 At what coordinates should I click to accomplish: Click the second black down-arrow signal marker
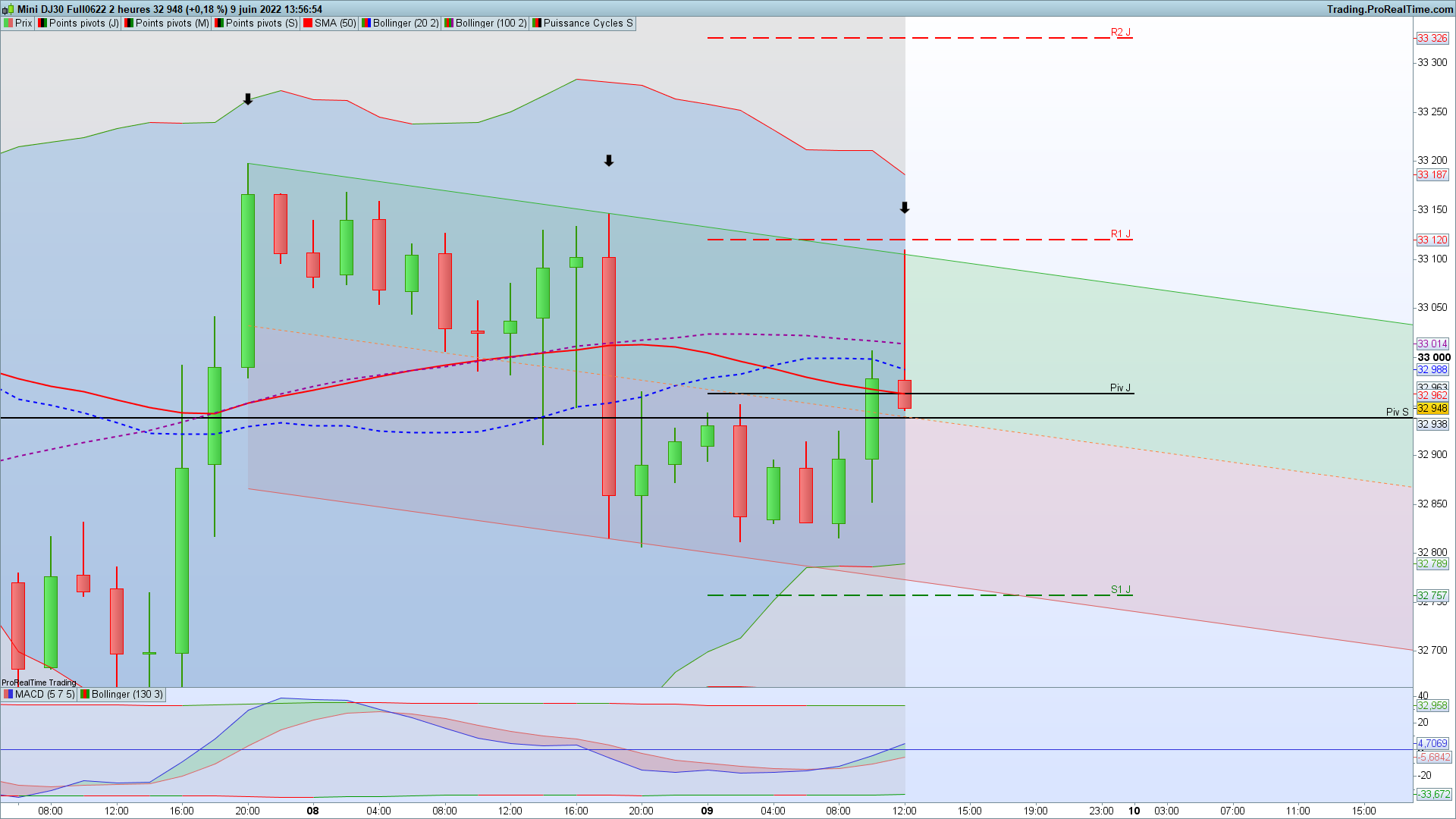point(609,161)
